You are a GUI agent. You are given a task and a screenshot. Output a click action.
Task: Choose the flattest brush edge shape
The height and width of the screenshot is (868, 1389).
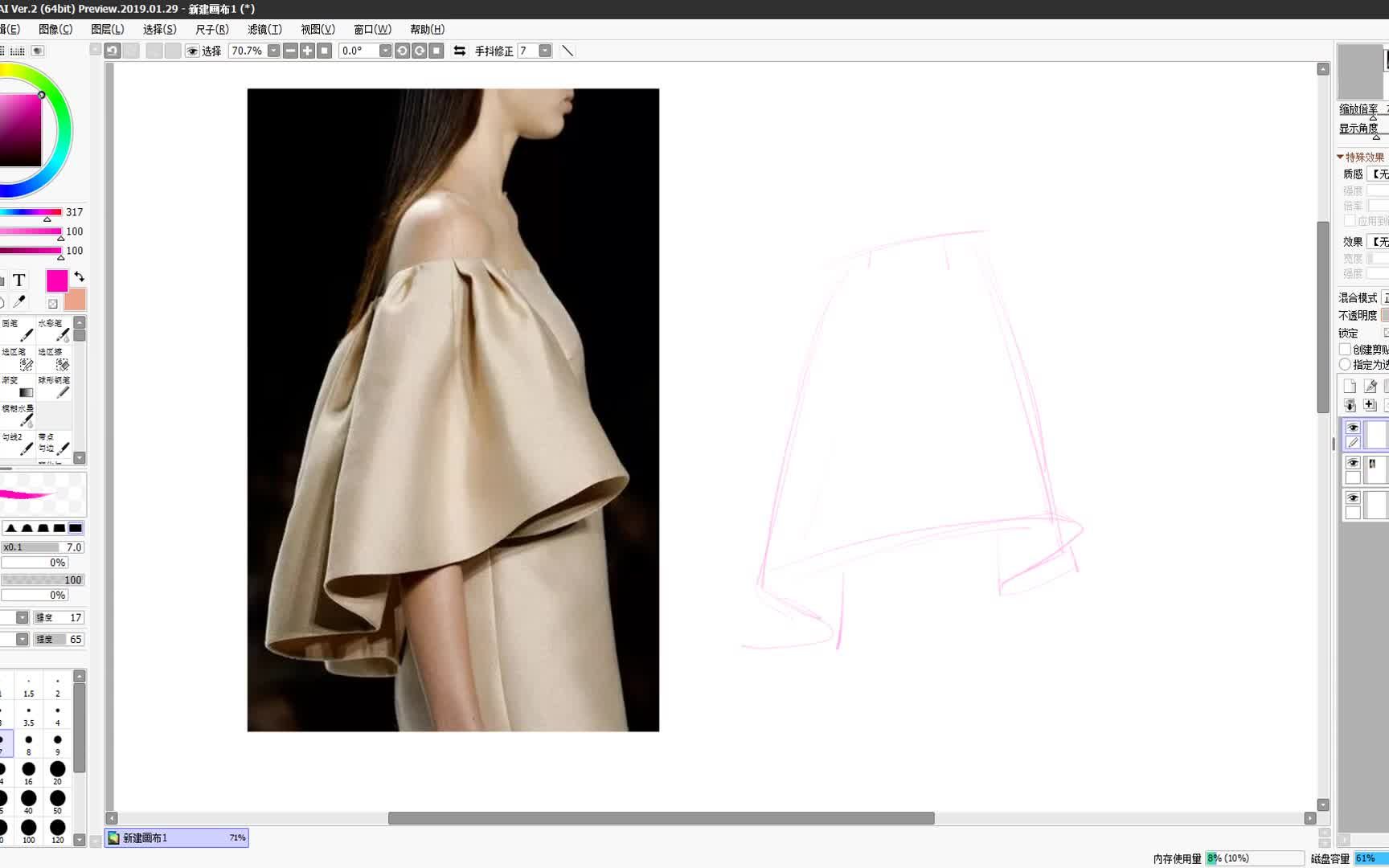(x=76, y=528)
